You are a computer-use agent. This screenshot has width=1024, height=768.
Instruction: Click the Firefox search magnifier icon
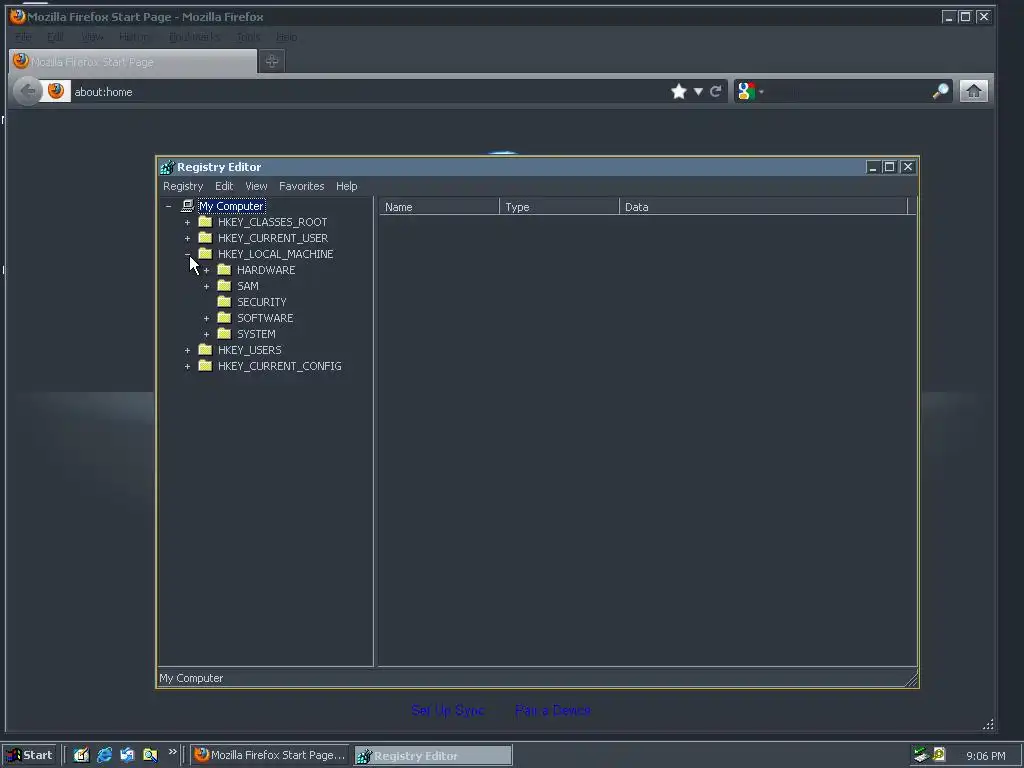tap(940, 91)
